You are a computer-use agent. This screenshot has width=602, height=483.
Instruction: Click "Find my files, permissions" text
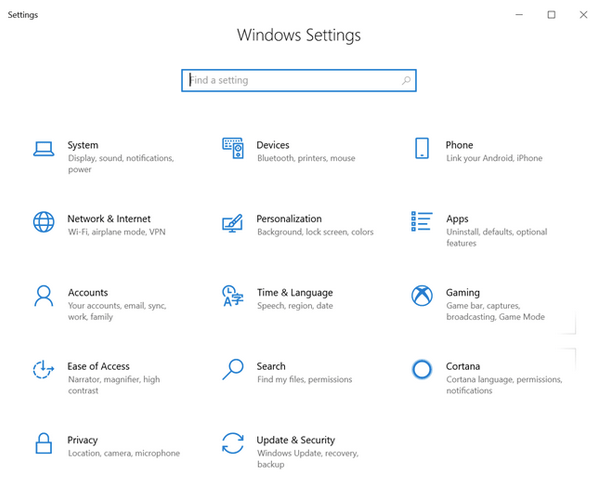click(304, 379)
